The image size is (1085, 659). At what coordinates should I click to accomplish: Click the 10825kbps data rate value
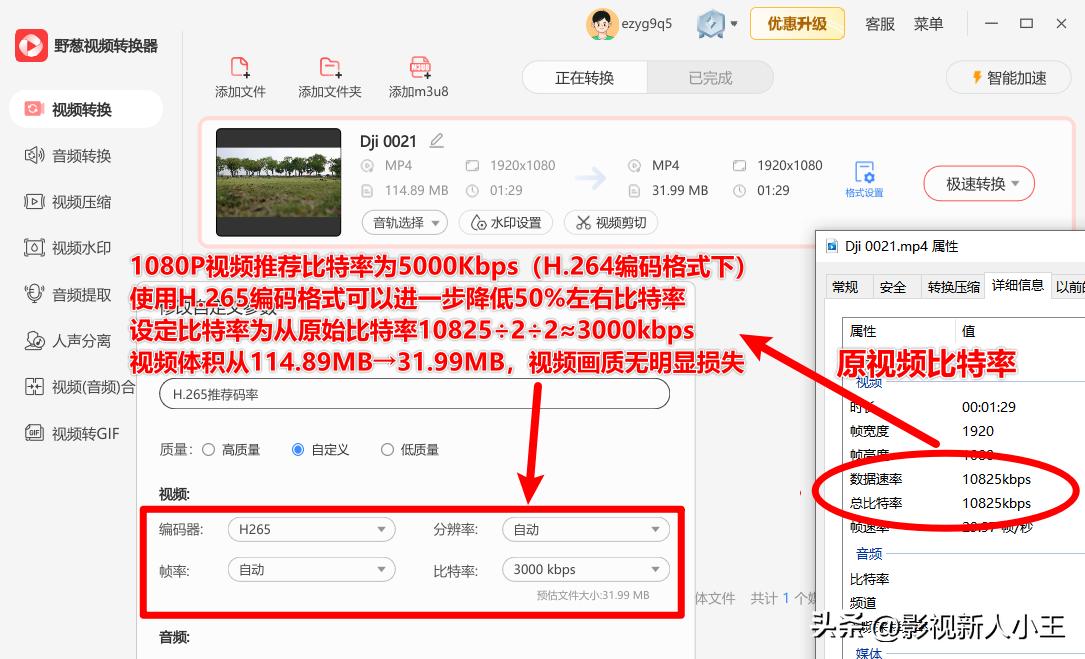pos(996,479)
